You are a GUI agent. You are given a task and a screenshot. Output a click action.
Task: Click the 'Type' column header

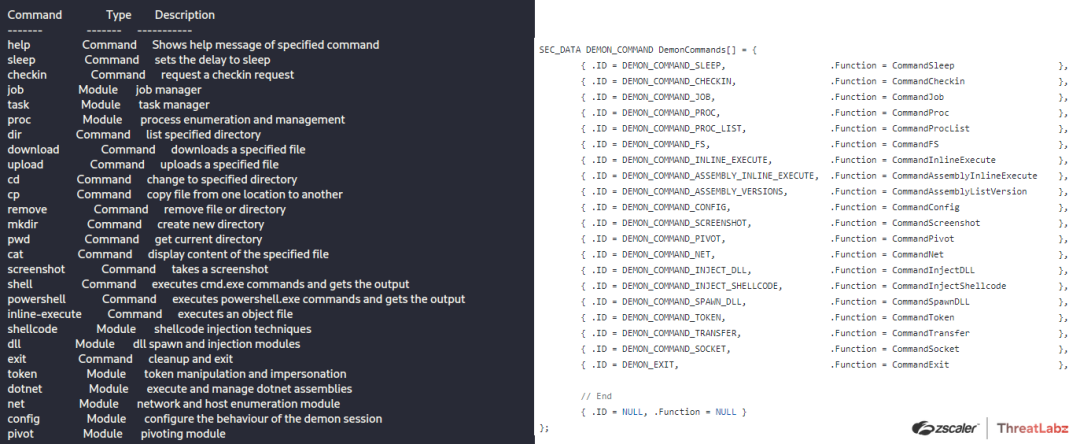(x=119, y=15)
